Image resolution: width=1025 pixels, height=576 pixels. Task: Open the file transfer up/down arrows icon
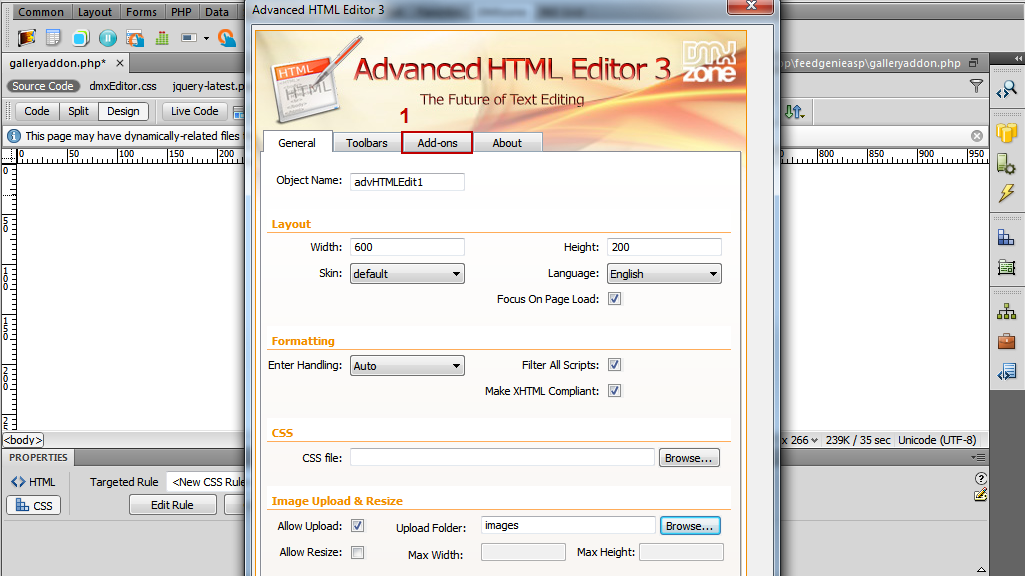click(x=794, y=112)
